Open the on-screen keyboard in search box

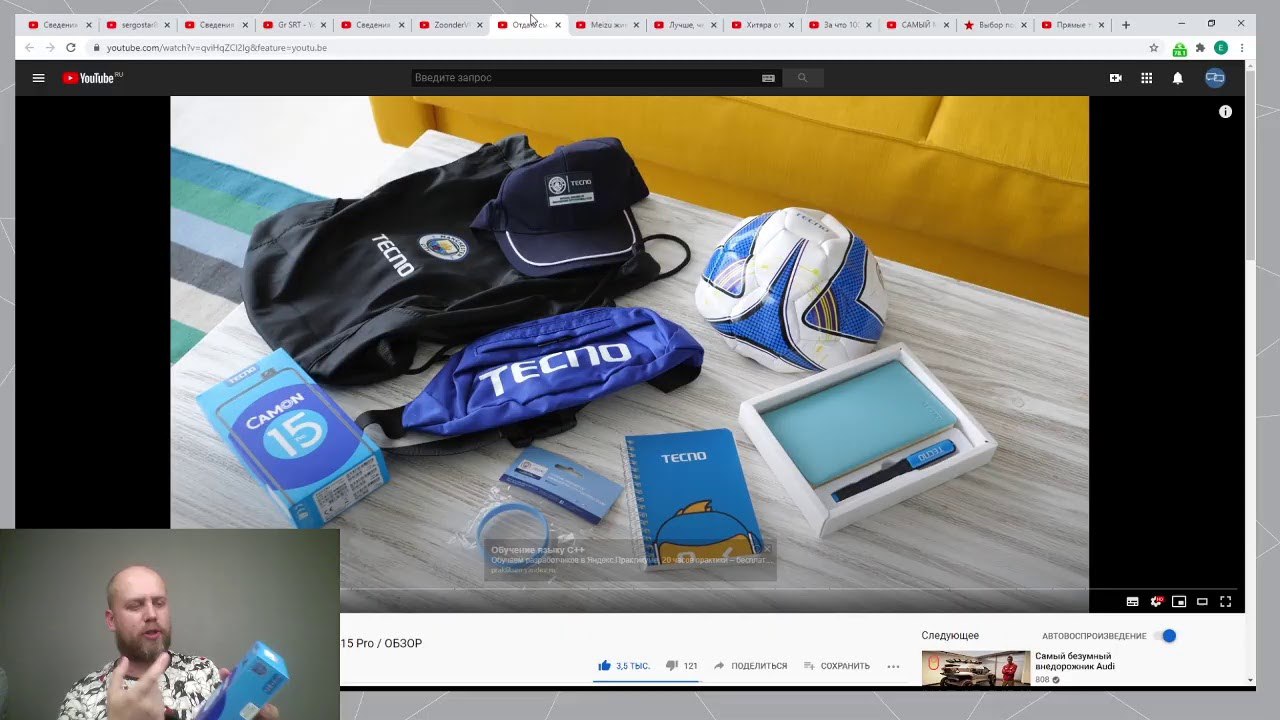pos(768,78)
